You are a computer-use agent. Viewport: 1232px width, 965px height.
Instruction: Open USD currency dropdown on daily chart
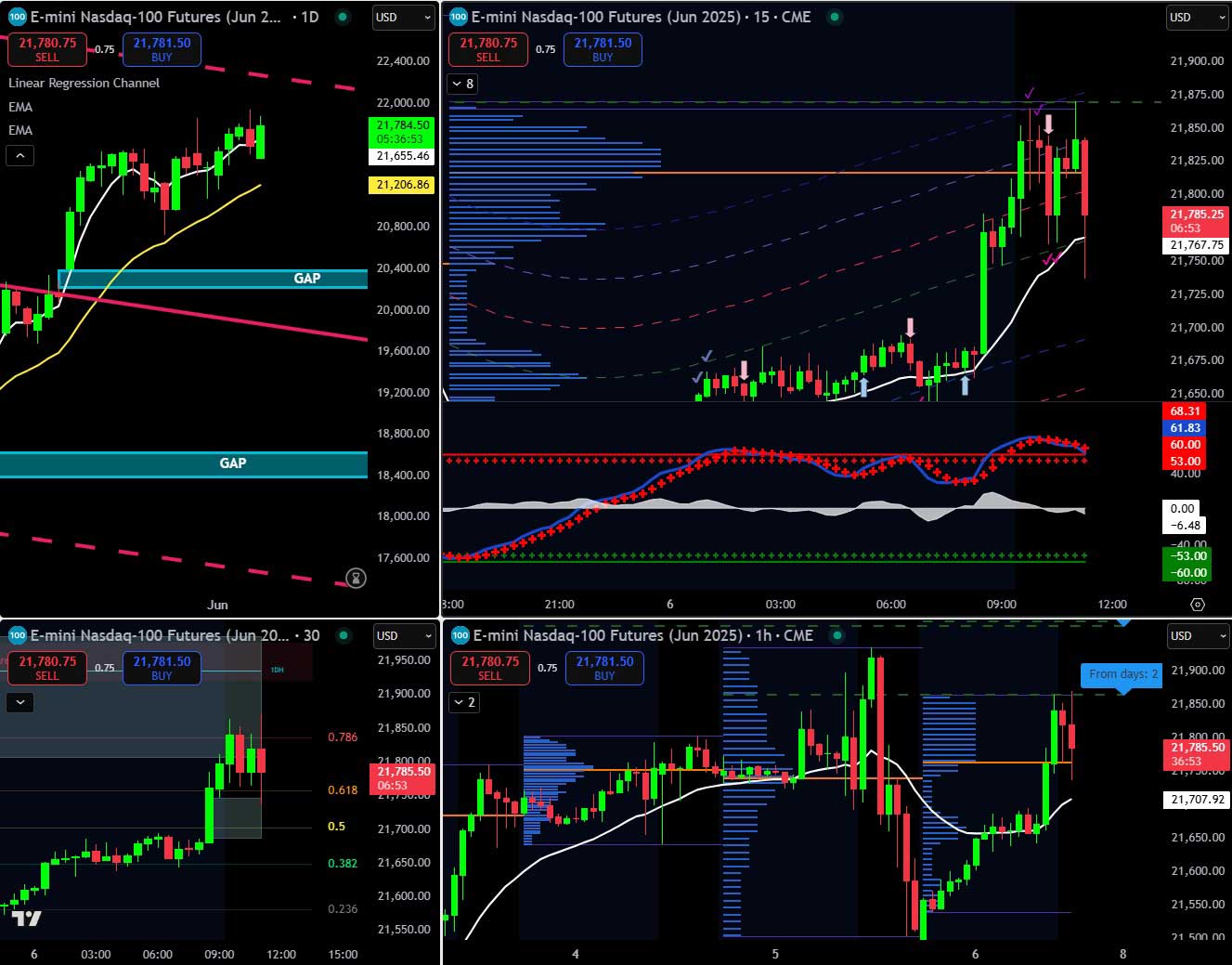point(404,17)
